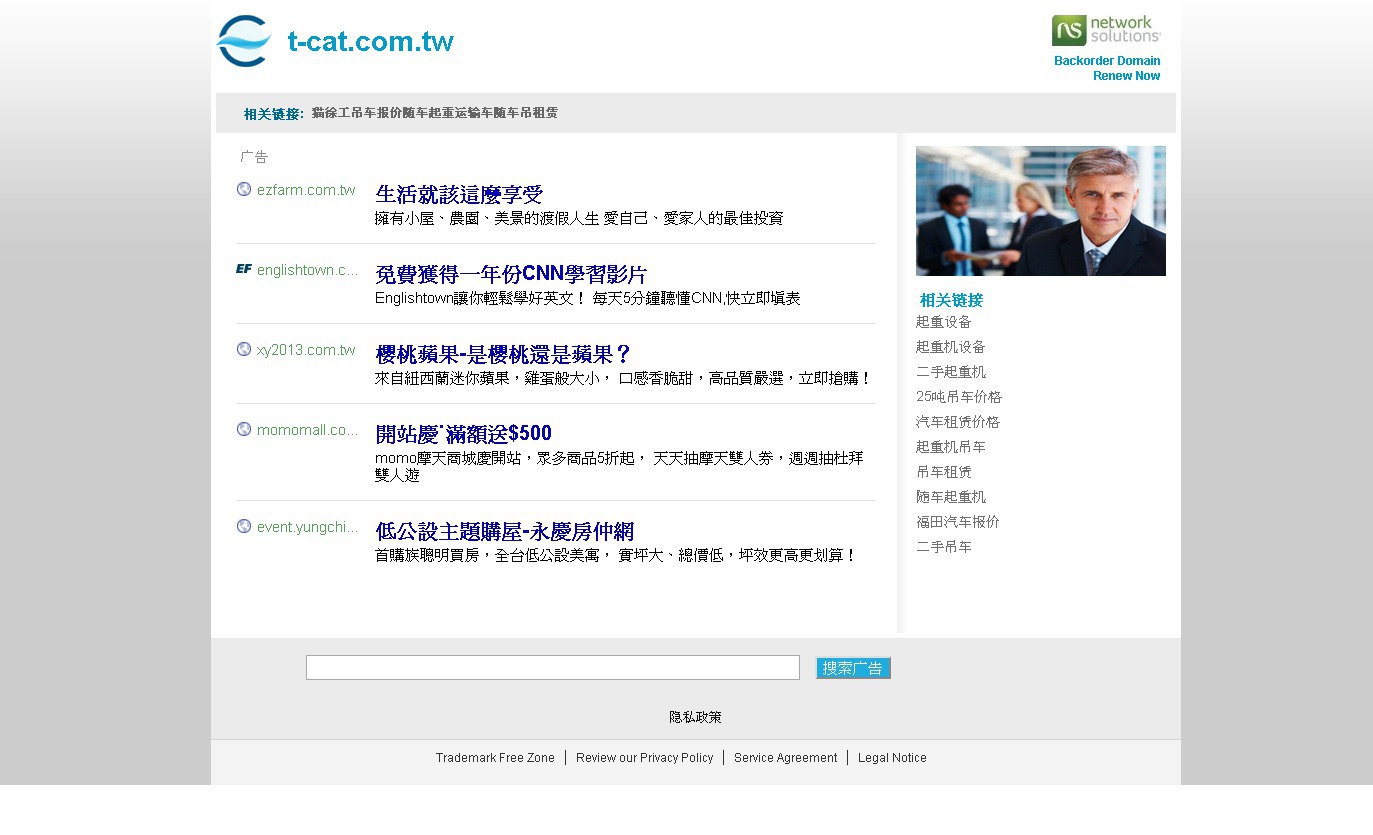Open the ad titled 櫻桃蘋果-是櫻桃還是蘋果？
This screenshot has width=1373, height=835.
[x=504, y=354]
